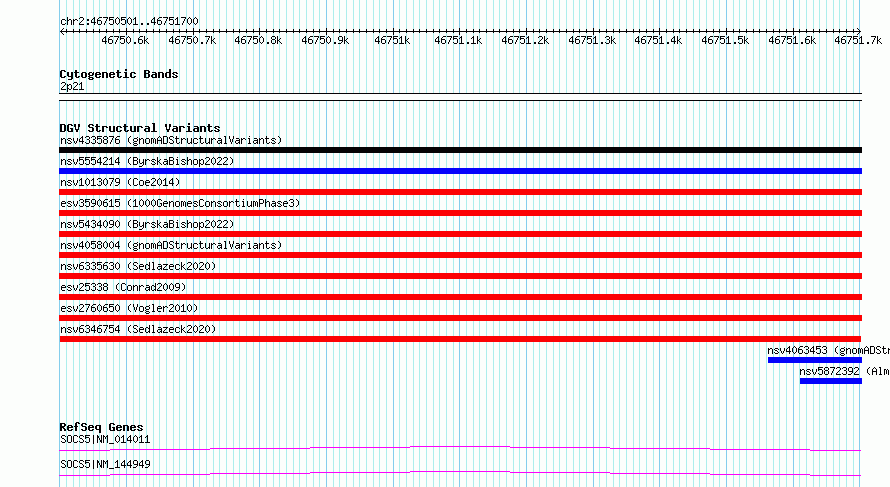Click the nsv4063453 variant label

[x=828, y=350]
